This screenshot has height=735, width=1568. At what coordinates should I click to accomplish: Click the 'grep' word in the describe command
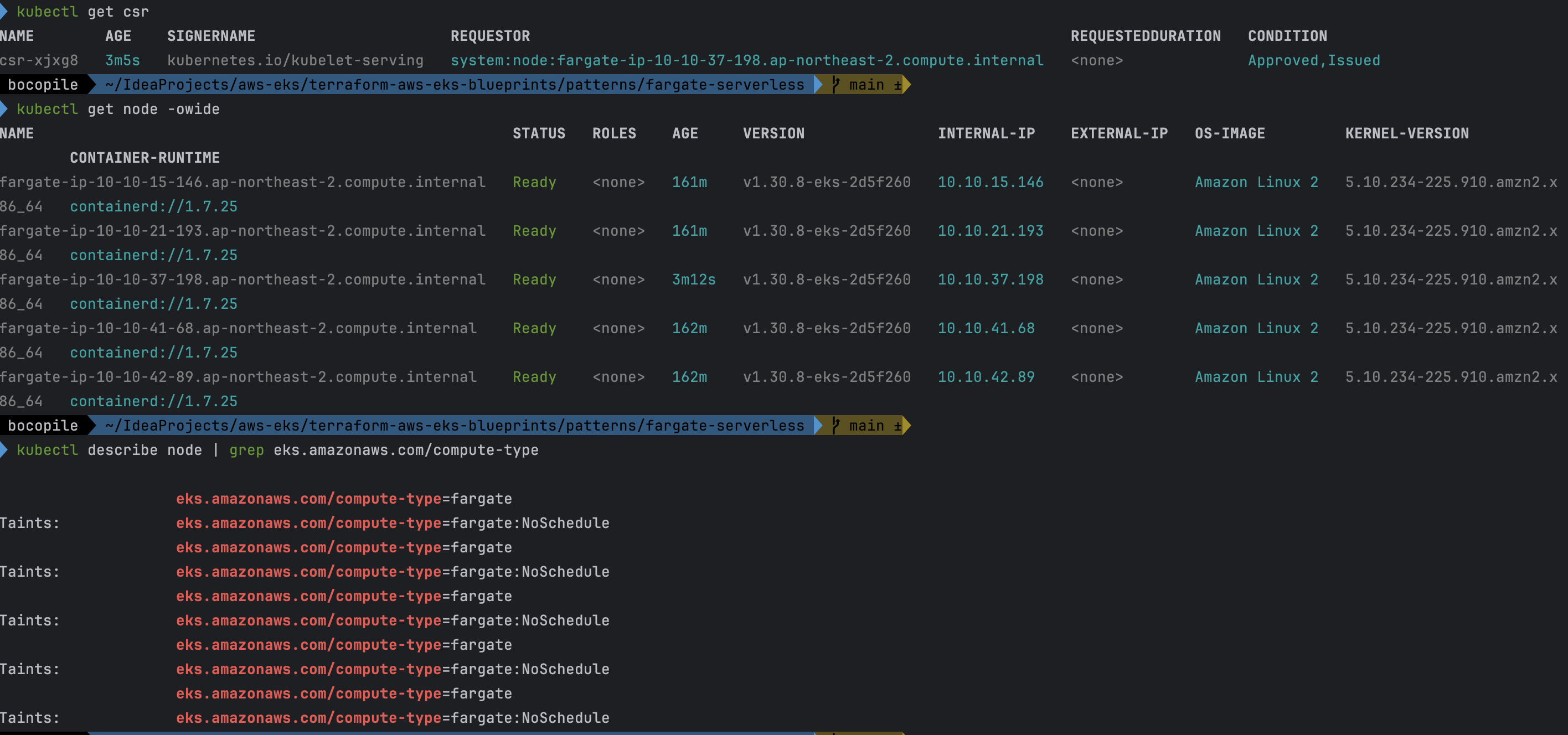(x=246, y=449)
